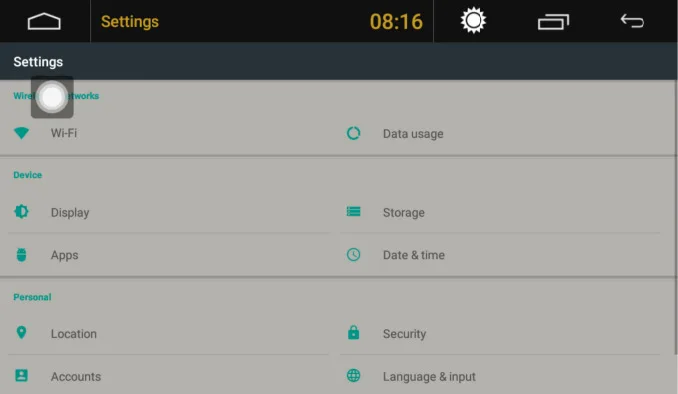
Task: Tap the floating assistive touch circle
Action: [52, 97]
